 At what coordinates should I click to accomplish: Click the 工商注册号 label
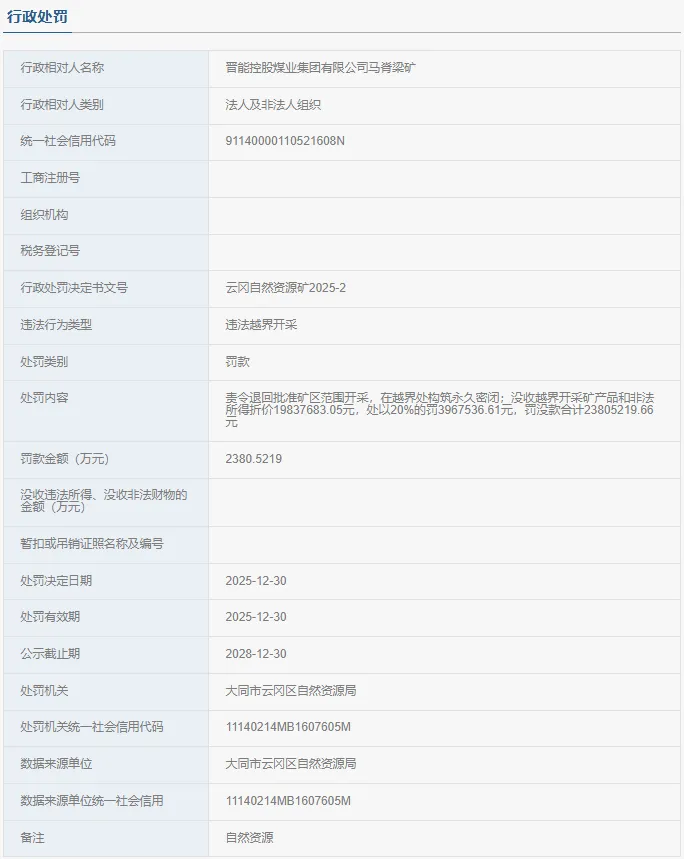click(50, 177)
